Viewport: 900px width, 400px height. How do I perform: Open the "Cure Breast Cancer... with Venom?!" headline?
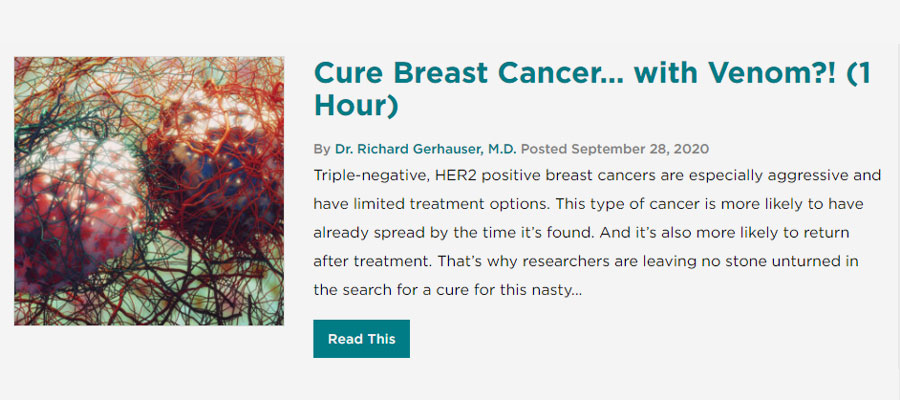(592, 89)
